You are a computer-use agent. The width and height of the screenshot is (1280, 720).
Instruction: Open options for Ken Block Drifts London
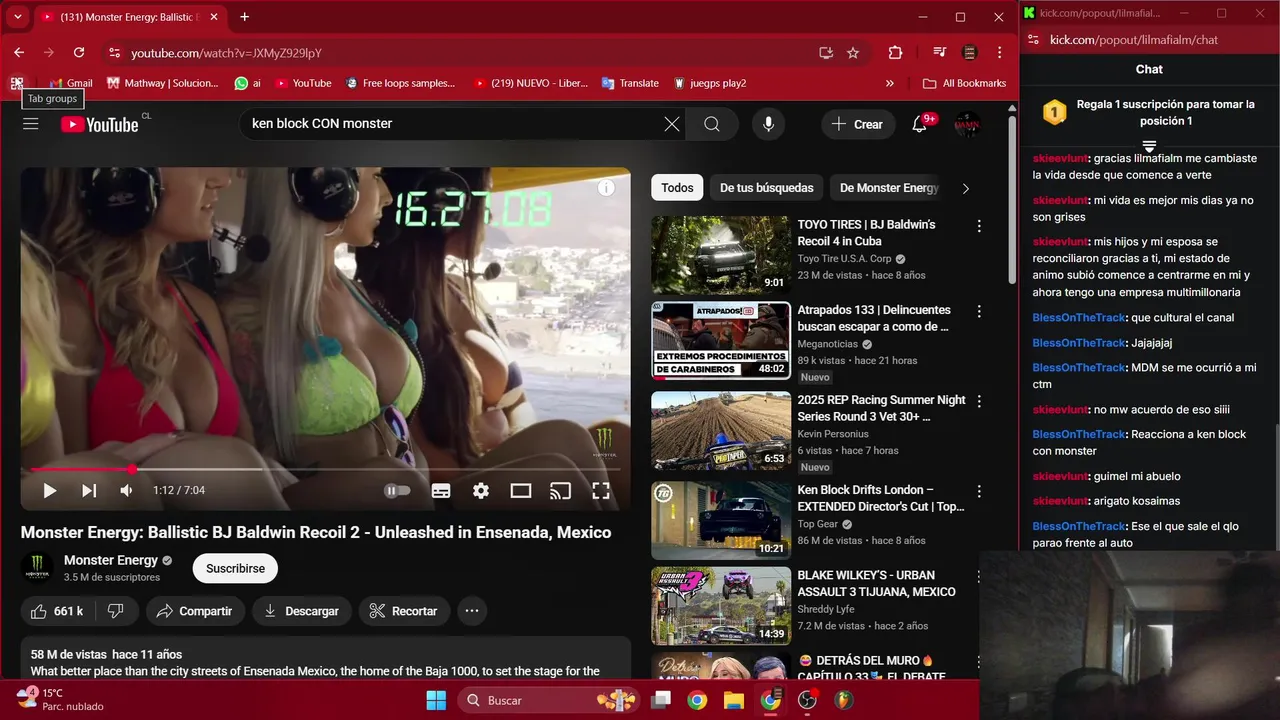[979, 491]
